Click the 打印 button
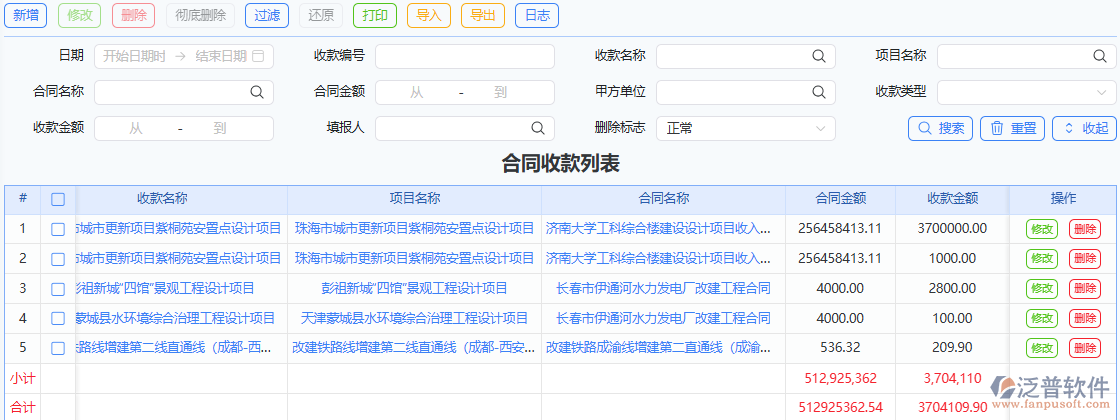This screenshot has height=420, width=1120. [375, 16]
